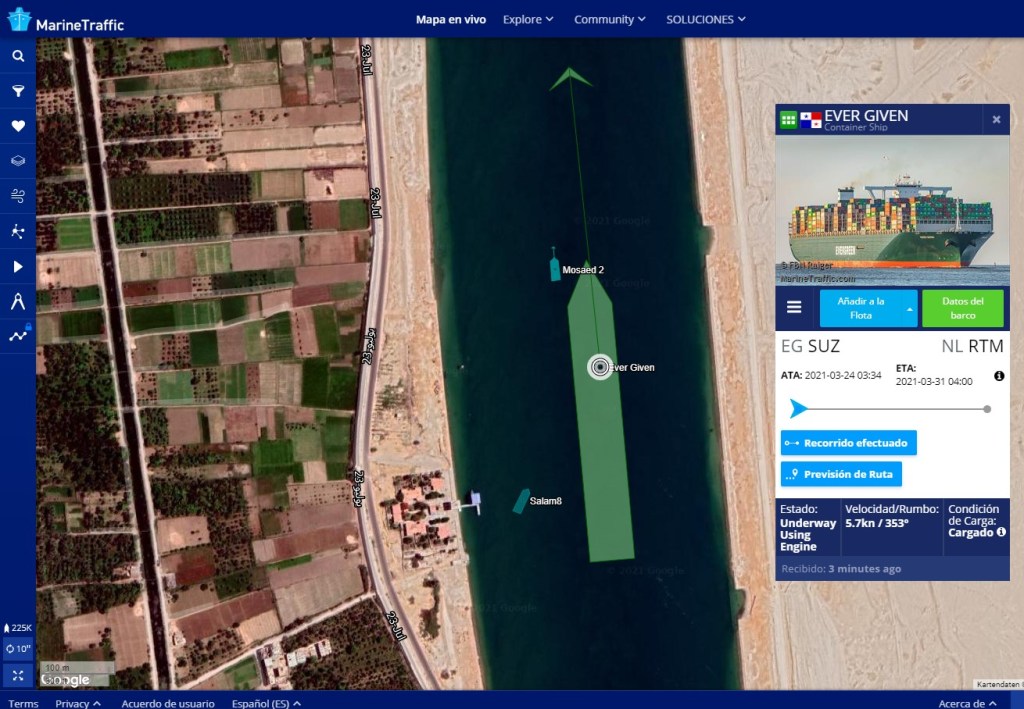Toggle the vessel count 225K indicator

click(x=18, y=627)
